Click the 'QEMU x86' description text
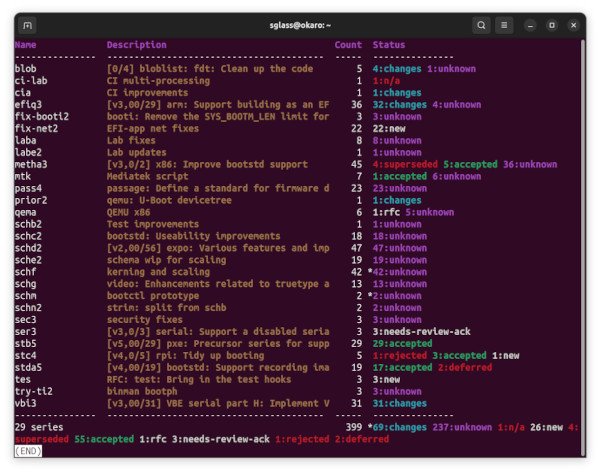 tap(129, 212)
